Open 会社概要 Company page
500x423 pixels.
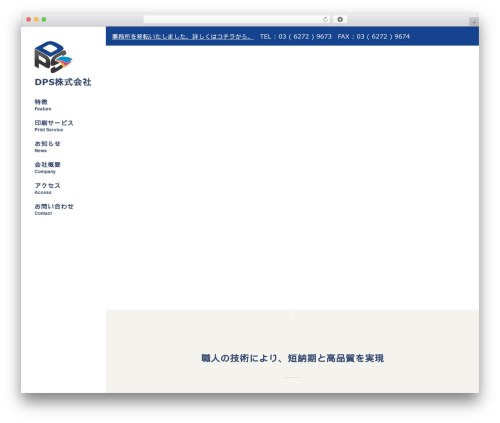[47, 167]
